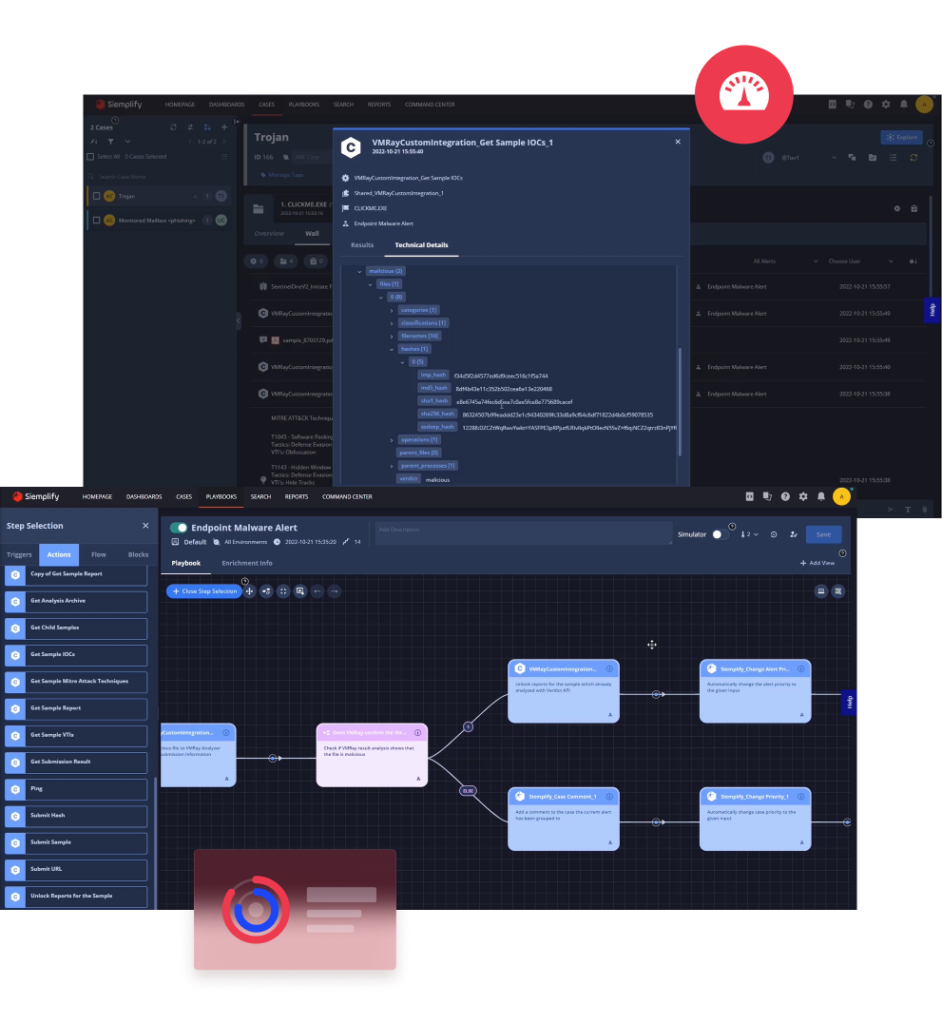Viewport: 942px width, 1024px height.
Task: Click the Save button
Action: click(x=823, y=535)
